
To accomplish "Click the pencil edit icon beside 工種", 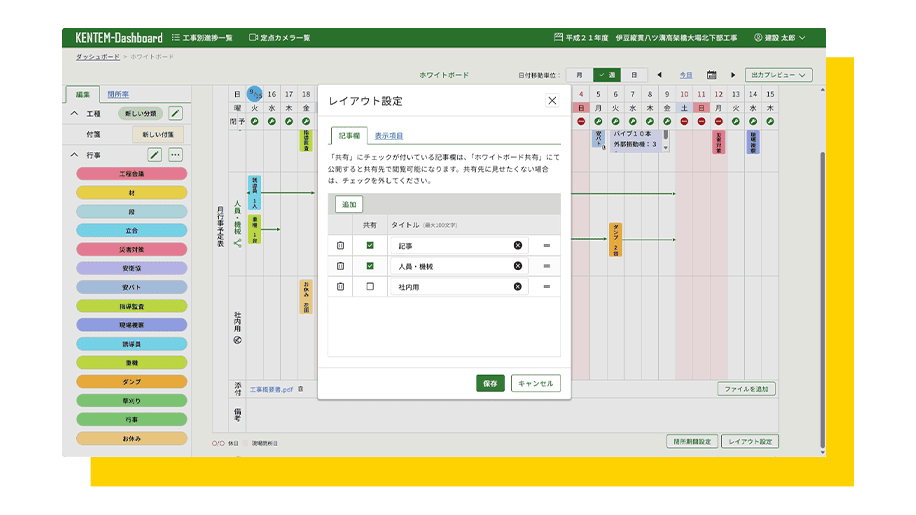I will [x=175, y=113].
